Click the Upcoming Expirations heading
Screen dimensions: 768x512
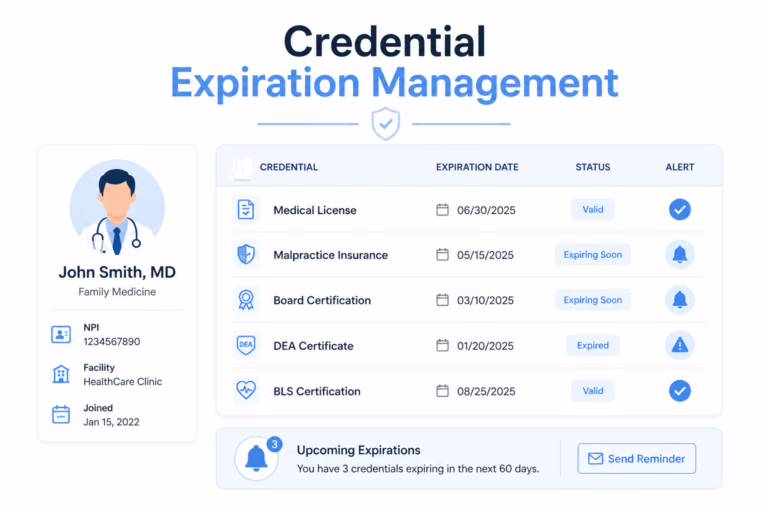359,450
